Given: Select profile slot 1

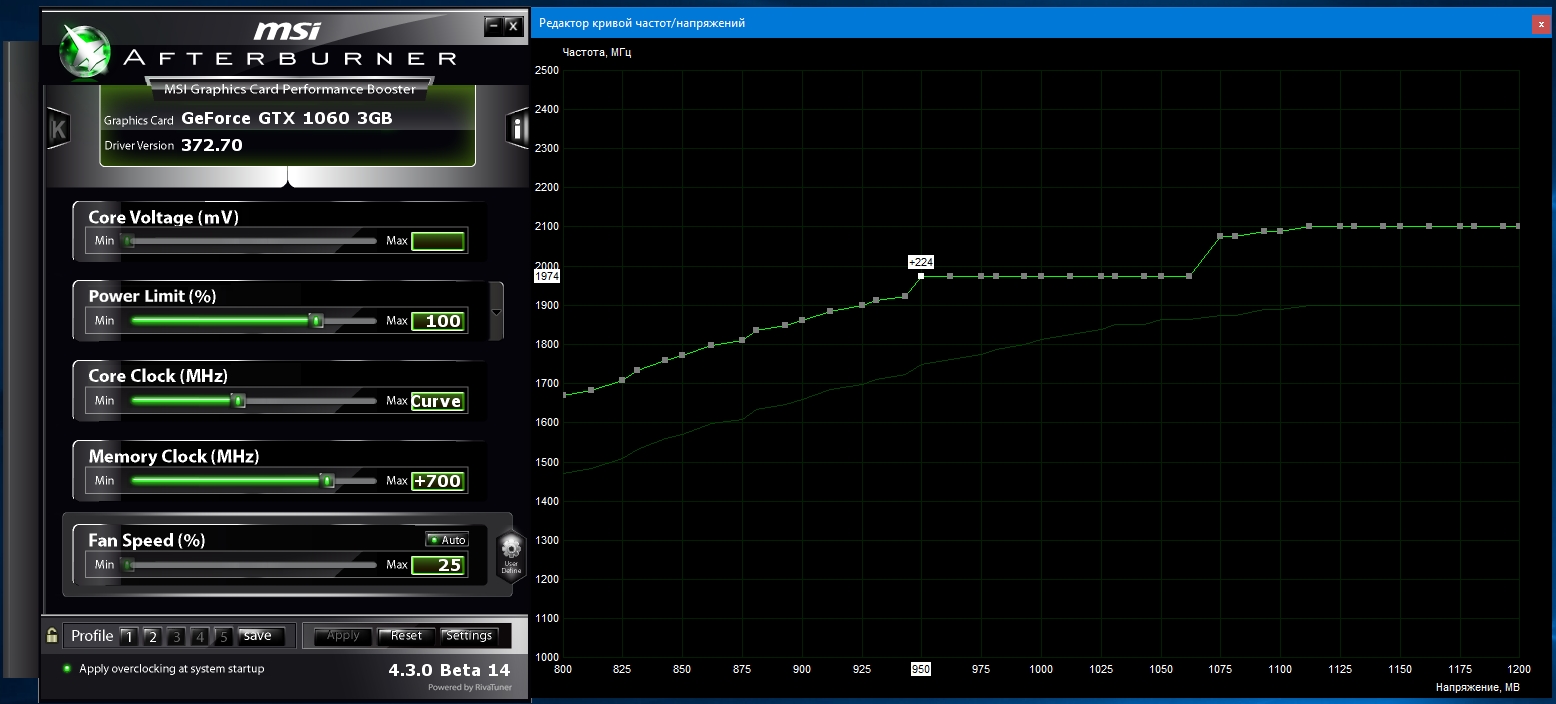Looking at the screenshot, I should 128,636.
